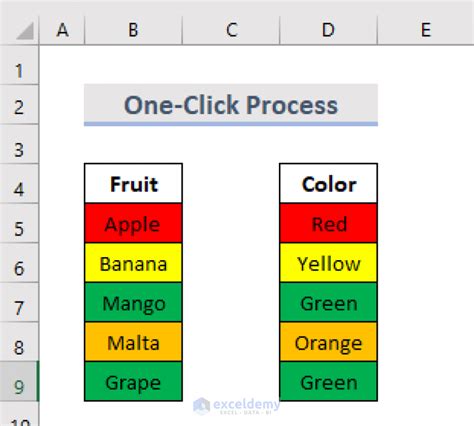Click the Fruit header cell
The height and width of the screenshot is (426, 474).
[x=133, y=183]
